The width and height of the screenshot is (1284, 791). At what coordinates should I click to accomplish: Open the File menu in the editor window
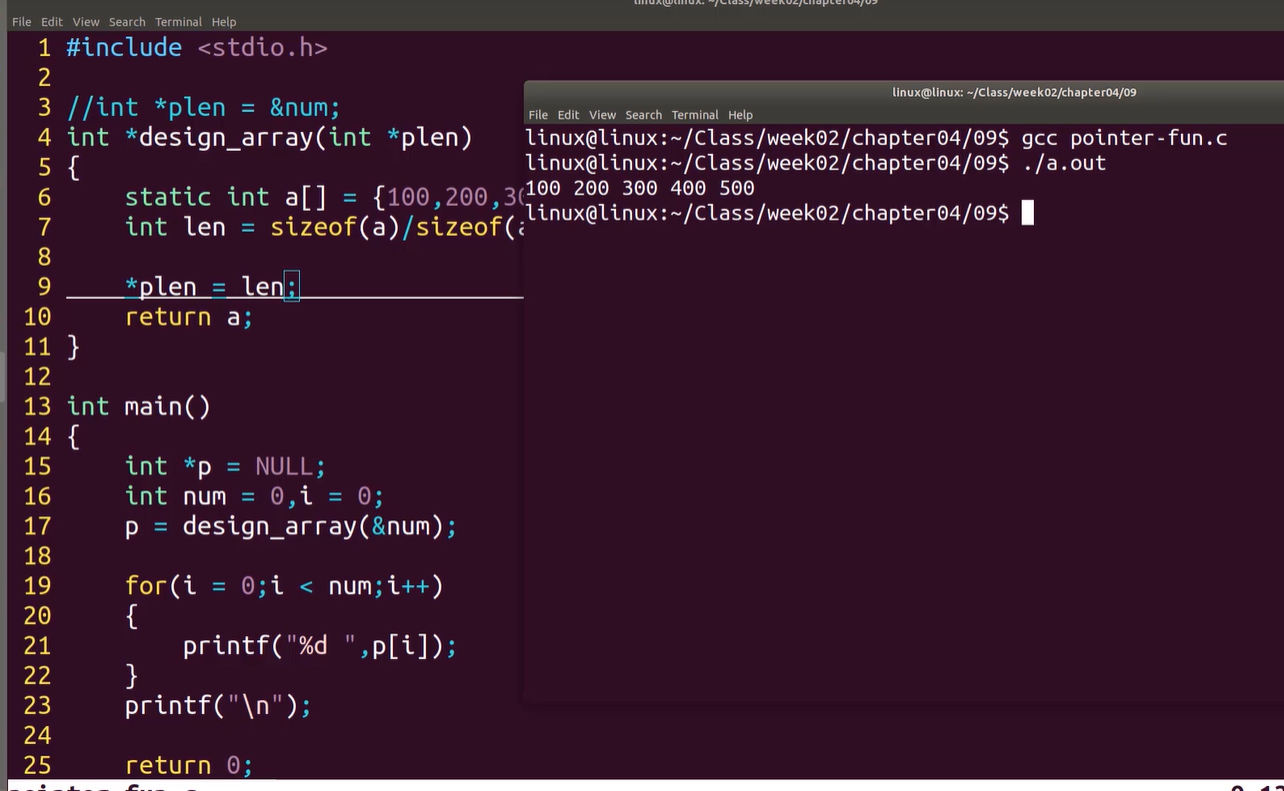pyautogui.click(x=21, y=22)
